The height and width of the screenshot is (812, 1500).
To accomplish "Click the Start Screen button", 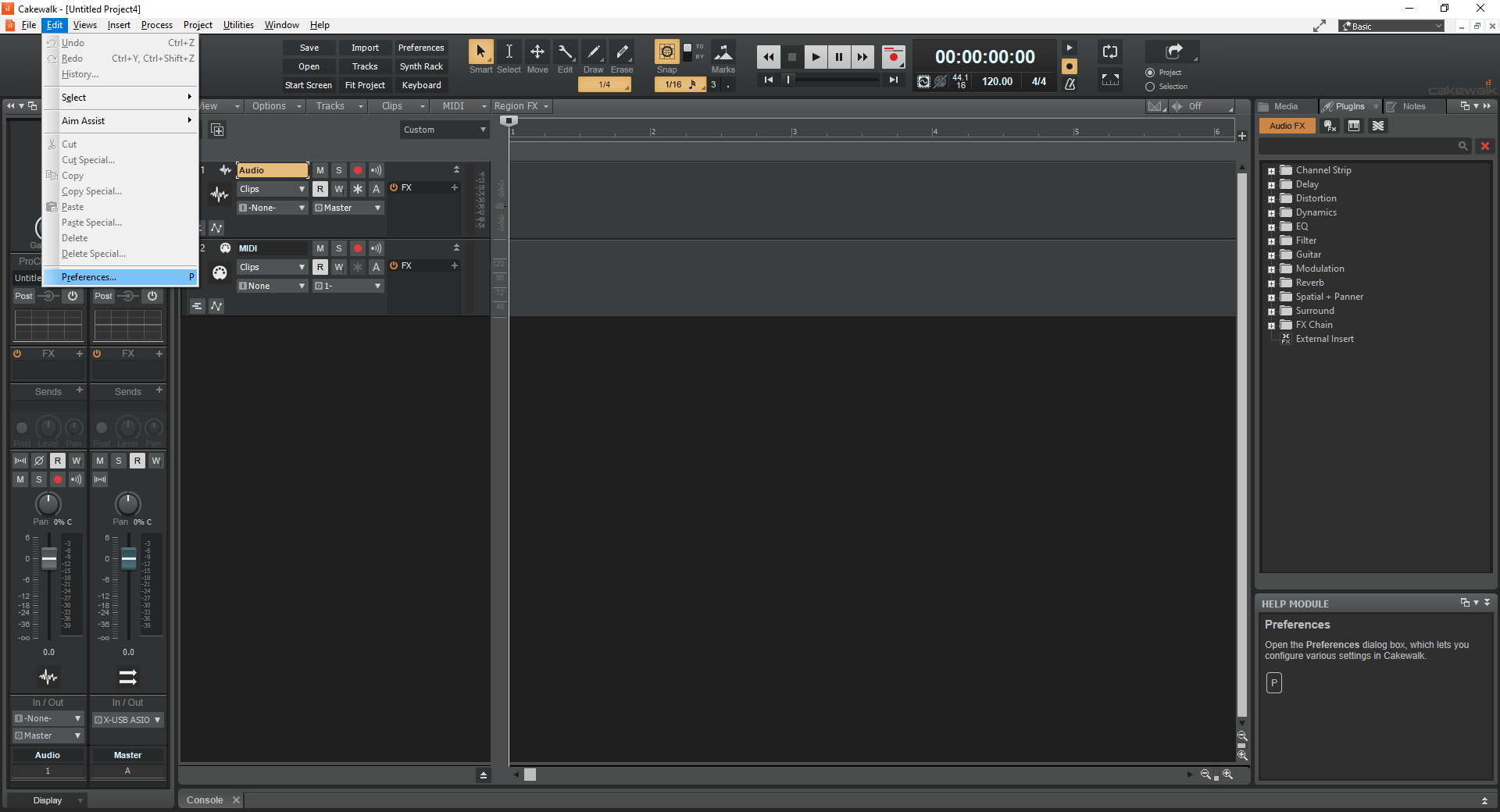I will pyautogui.click(x=309, y=85).
